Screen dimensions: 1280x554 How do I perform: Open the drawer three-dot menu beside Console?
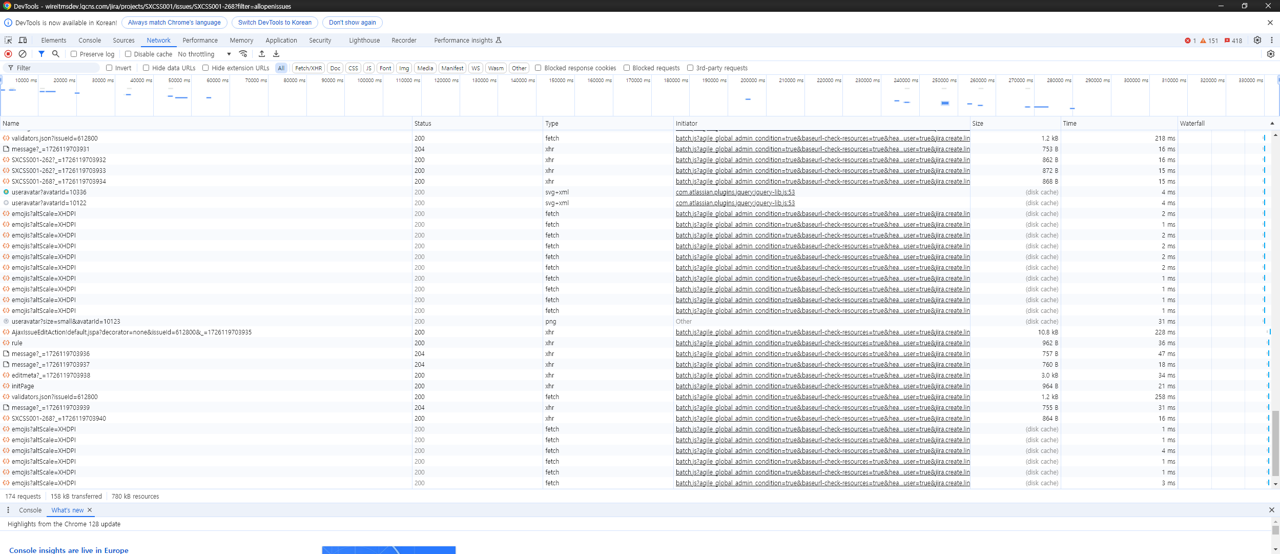point(8,510)
